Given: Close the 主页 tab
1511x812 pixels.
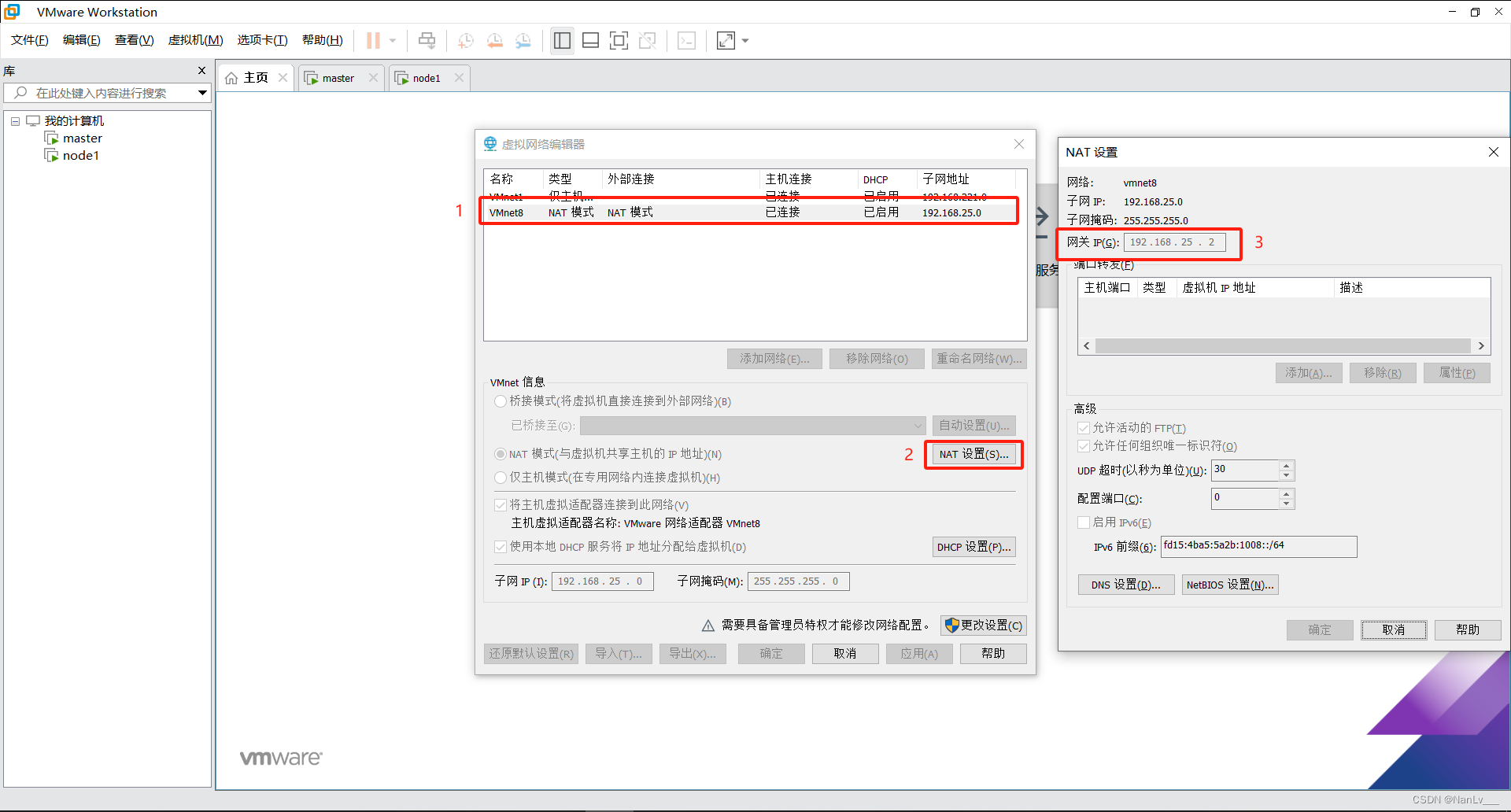Looking at the screenshot, I should pos(283,77).
